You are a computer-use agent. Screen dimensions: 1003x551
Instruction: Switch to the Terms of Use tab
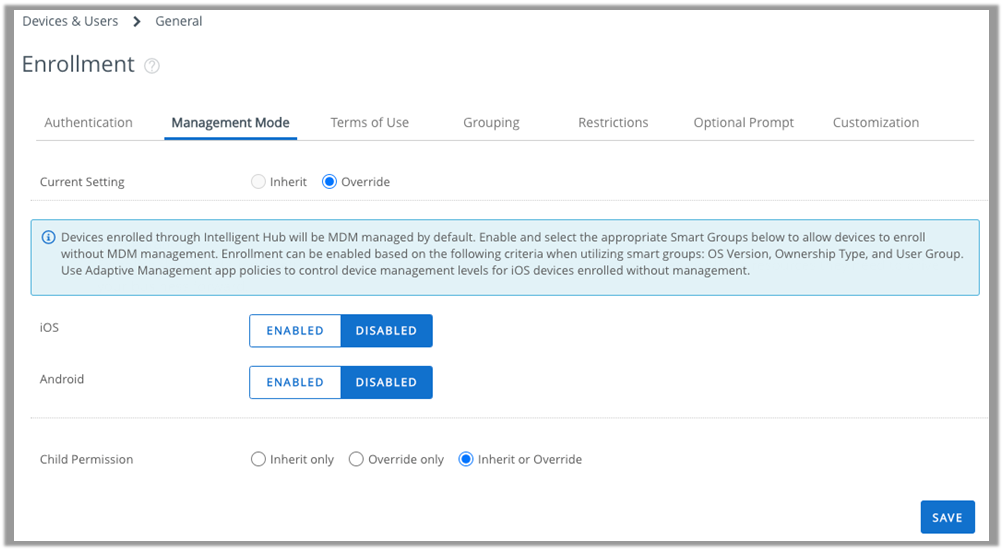369,123
